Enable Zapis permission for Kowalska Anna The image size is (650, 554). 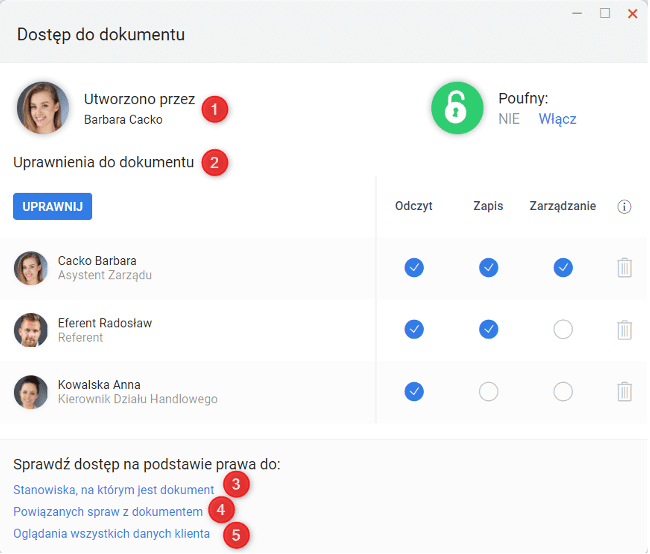point(488,392)
